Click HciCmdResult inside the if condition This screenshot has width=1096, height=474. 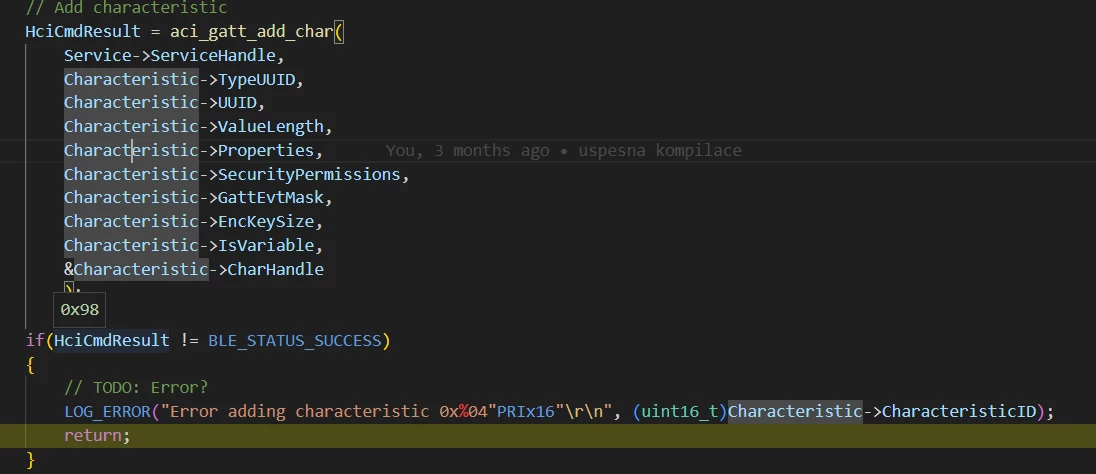112,340
